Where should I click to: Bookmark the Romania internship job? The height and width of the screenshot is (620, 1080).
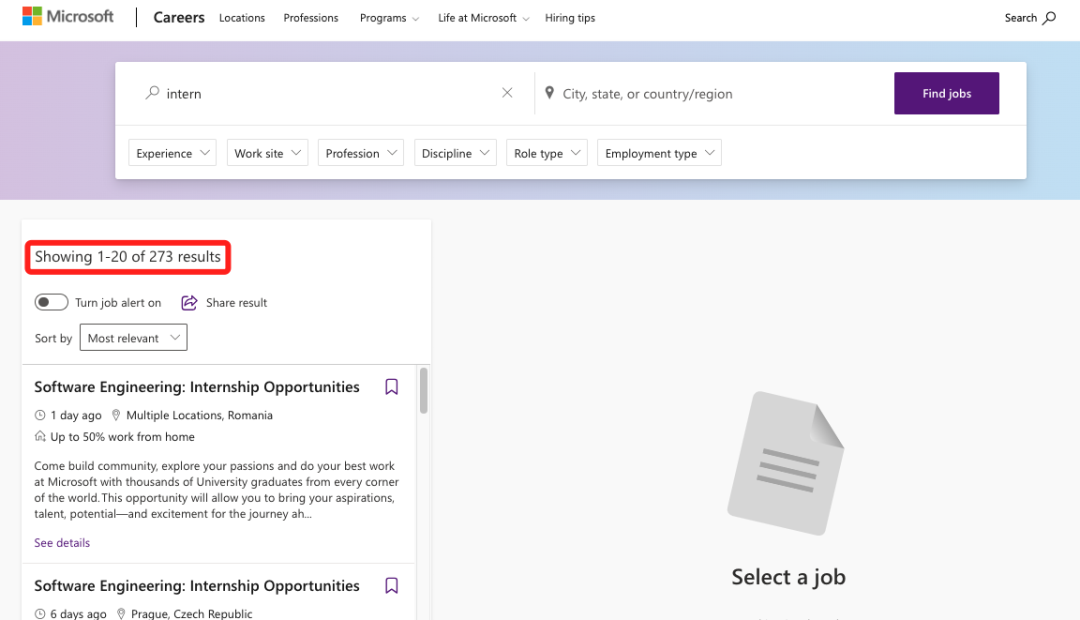391,386
